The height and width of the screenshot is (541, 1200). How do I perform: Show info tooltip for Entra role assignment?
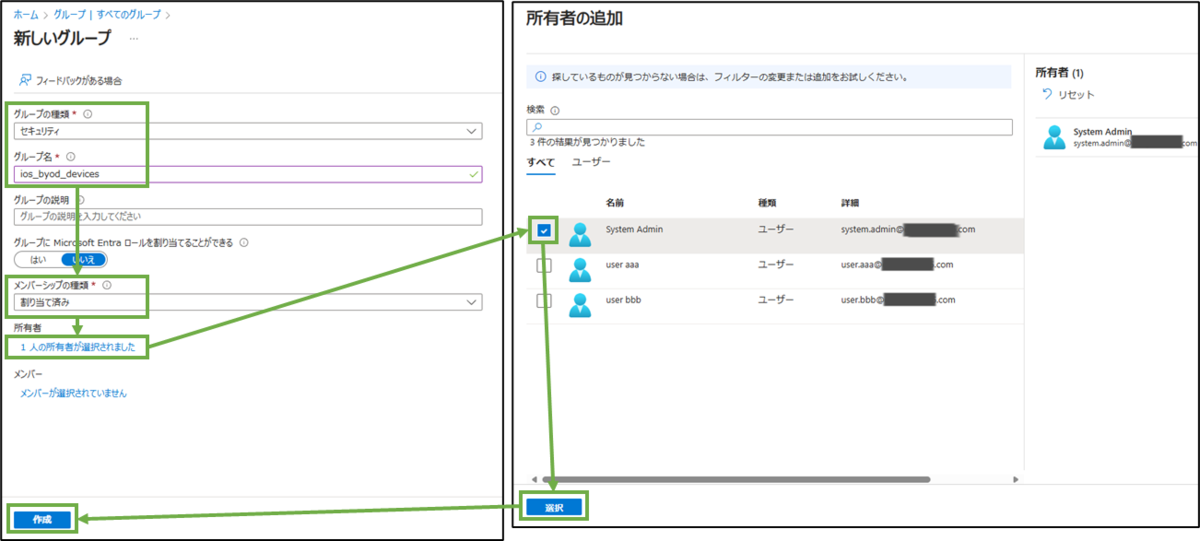tap(244, 242)
